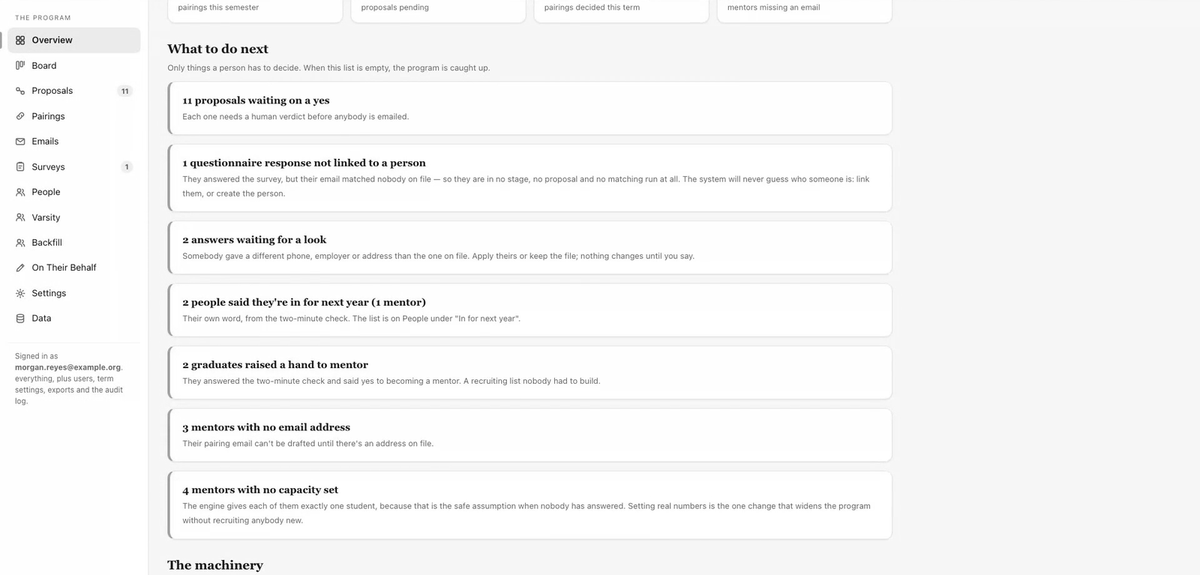Navigate to Pairings

point(74,116)
